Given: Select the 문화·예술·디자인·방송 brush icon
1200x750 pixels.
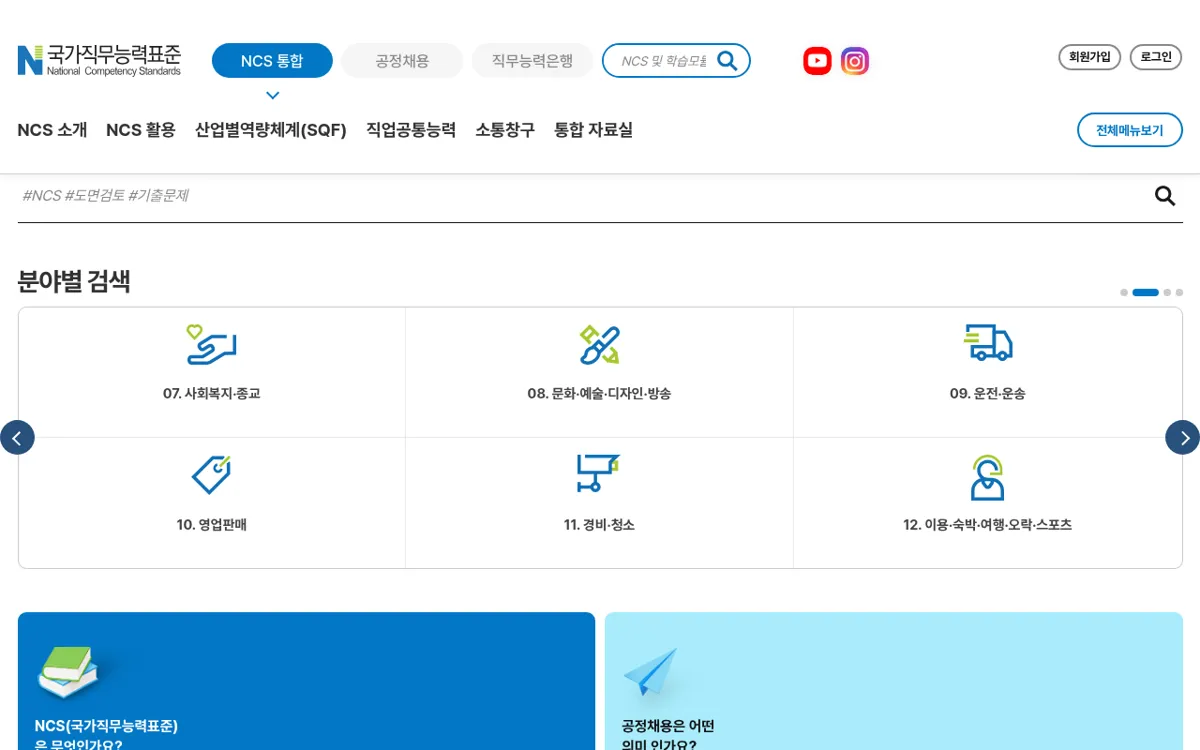Looking at the screenshot, I should tap(599, 345).
